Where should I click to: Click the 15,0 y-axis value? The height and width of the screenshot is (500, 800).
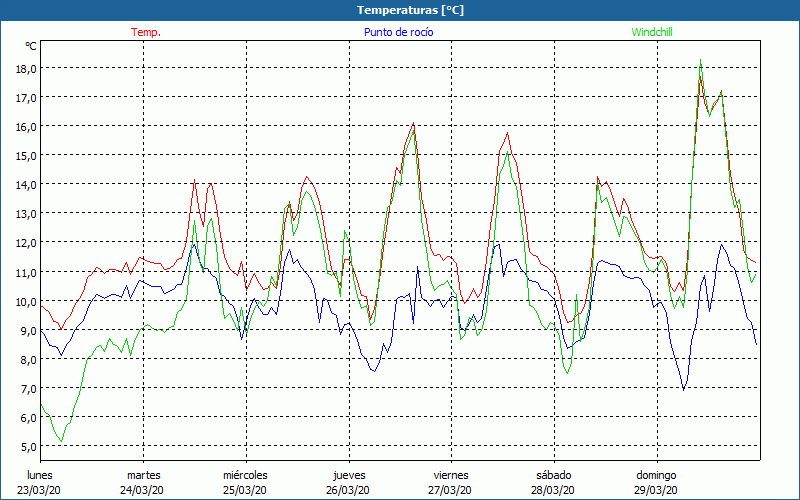26,156
